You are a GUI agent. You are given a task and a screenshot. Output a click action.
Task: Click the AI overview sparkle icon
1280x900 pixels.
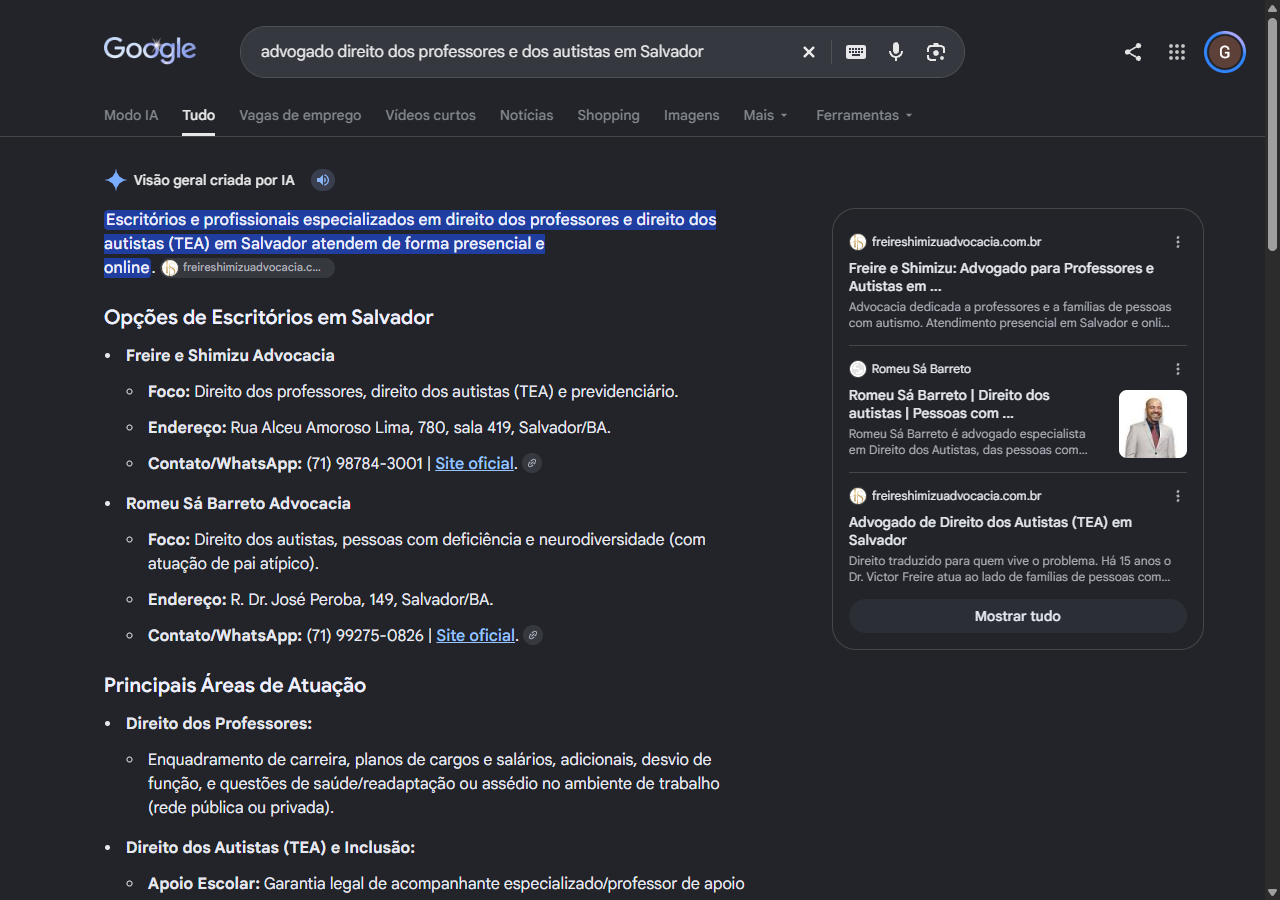tap(116, 180)
